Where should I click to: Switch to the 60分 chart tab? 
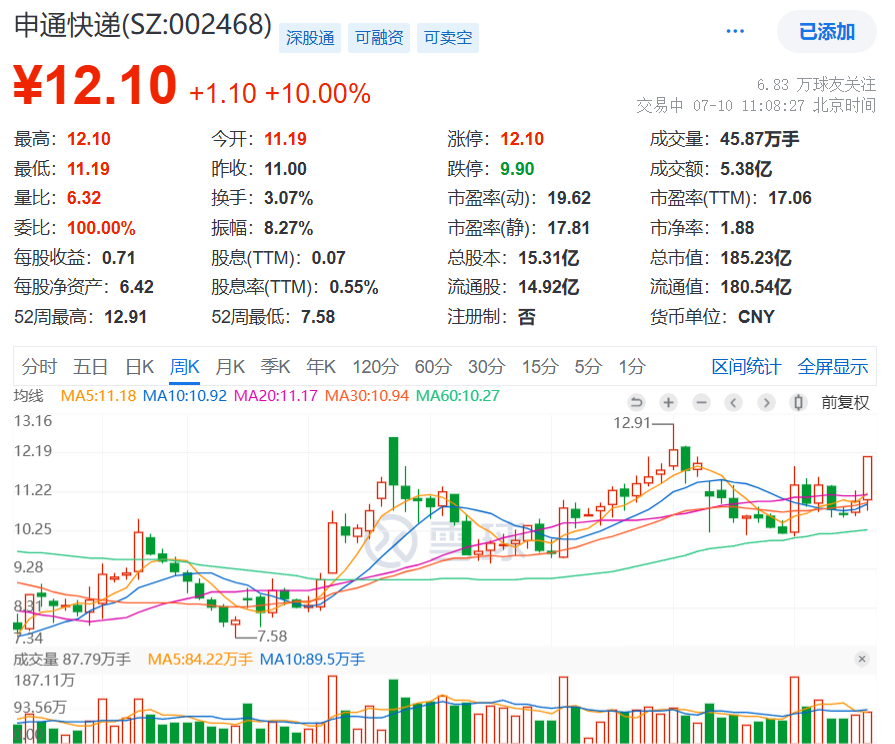click(x=433, y=367)
